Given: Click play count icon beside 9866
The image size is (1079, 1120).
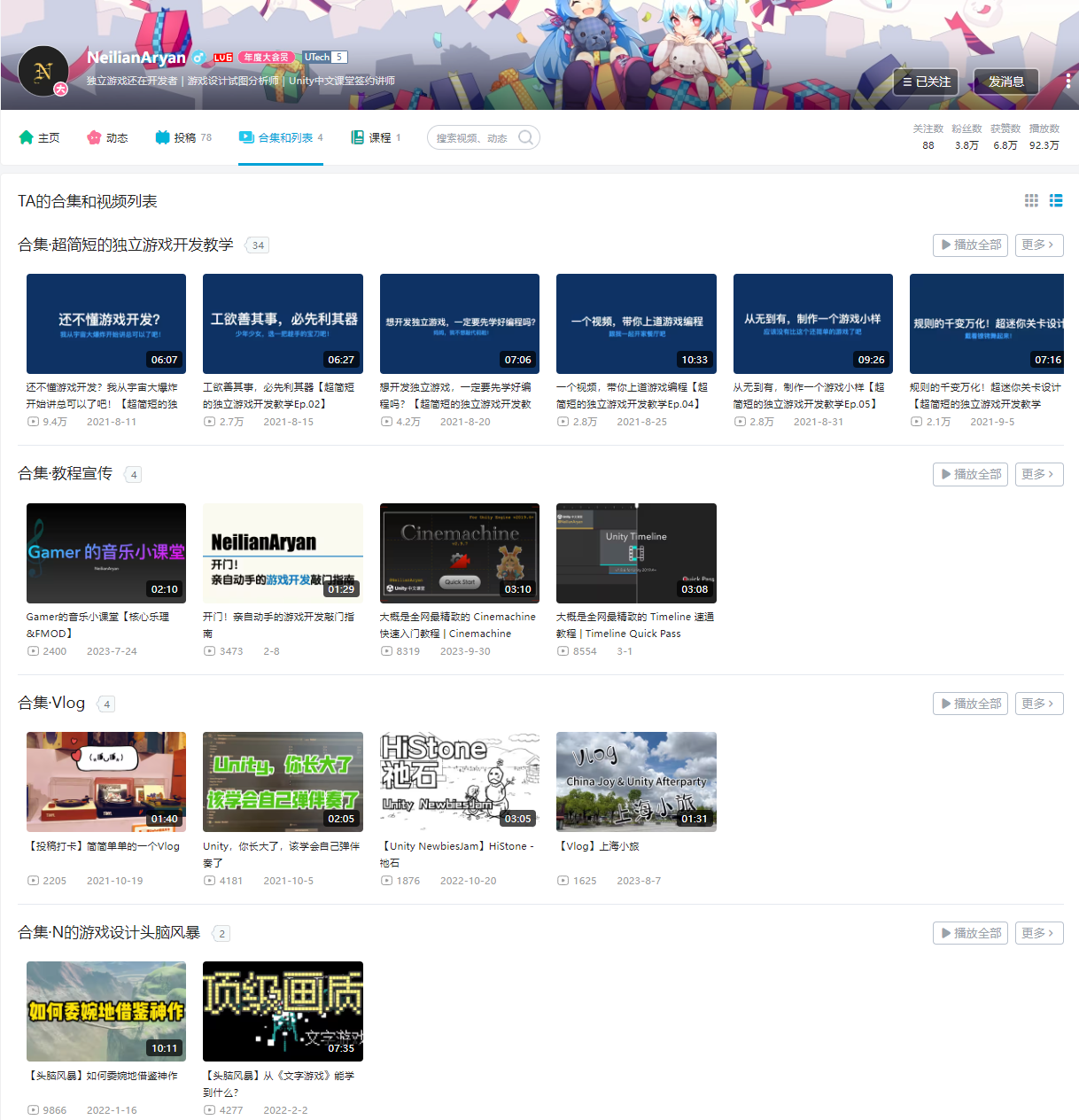Looking at the screenshot, I should (34, 1110).
